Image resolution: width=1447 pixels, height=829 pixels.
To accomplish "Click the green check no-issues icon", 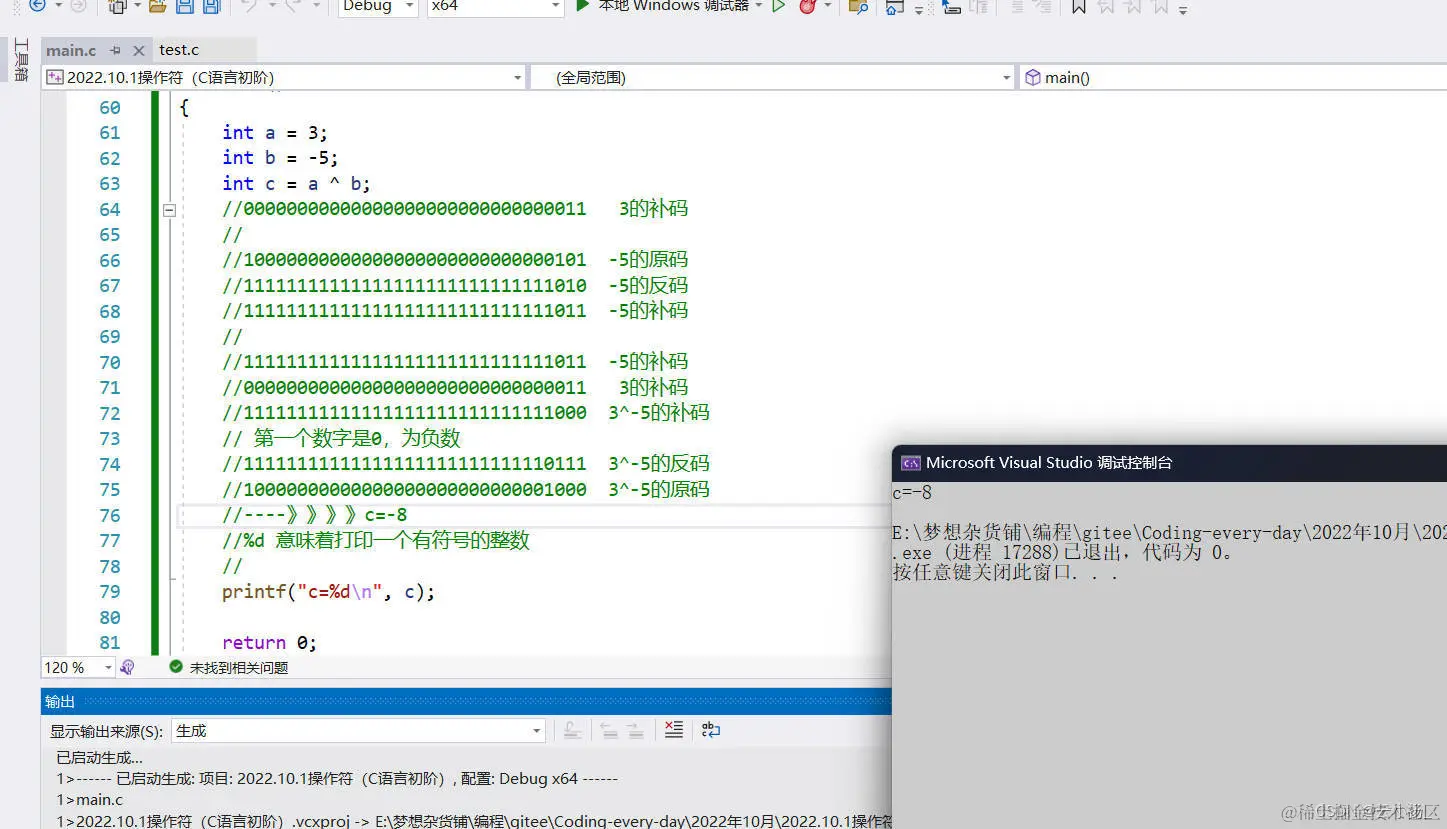I will click(176, 667).
